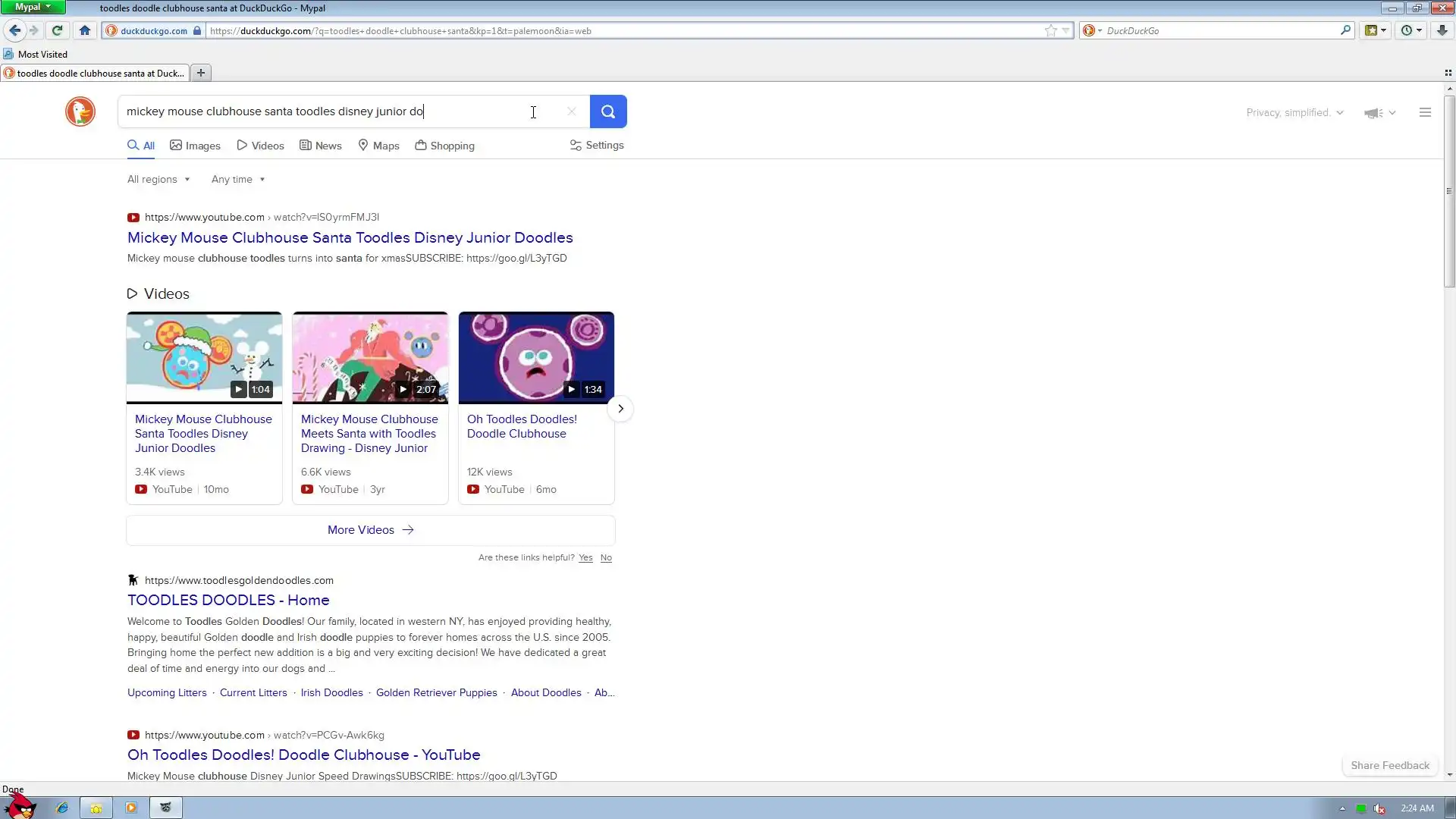Reload page using toolbar refresh icon
The height and width of the screenshot is (819, 1456).
[57, 30]
